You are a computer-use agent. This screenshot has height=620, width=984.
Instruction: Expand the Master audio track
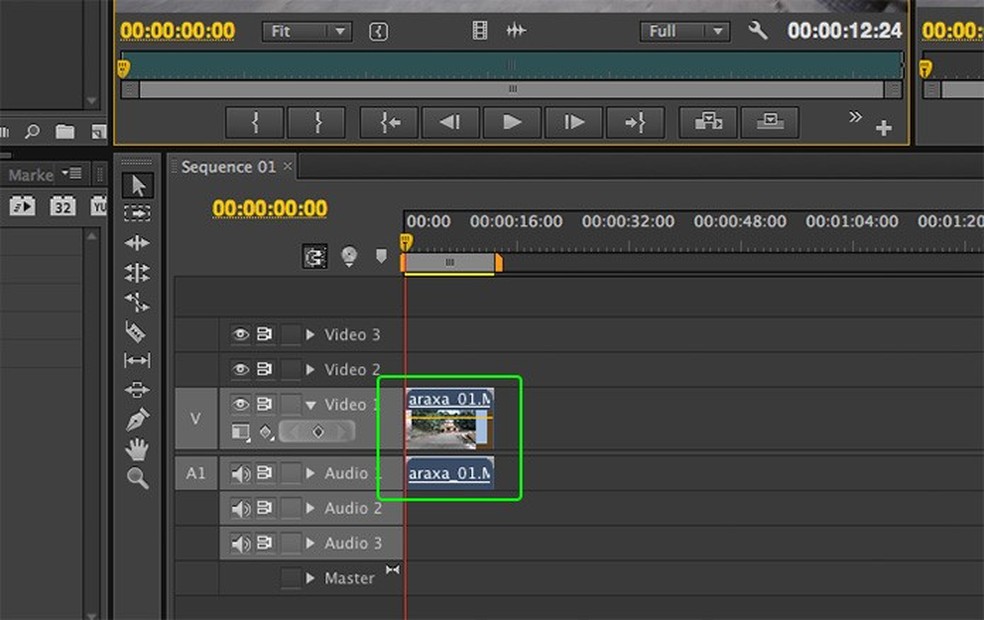310,578
